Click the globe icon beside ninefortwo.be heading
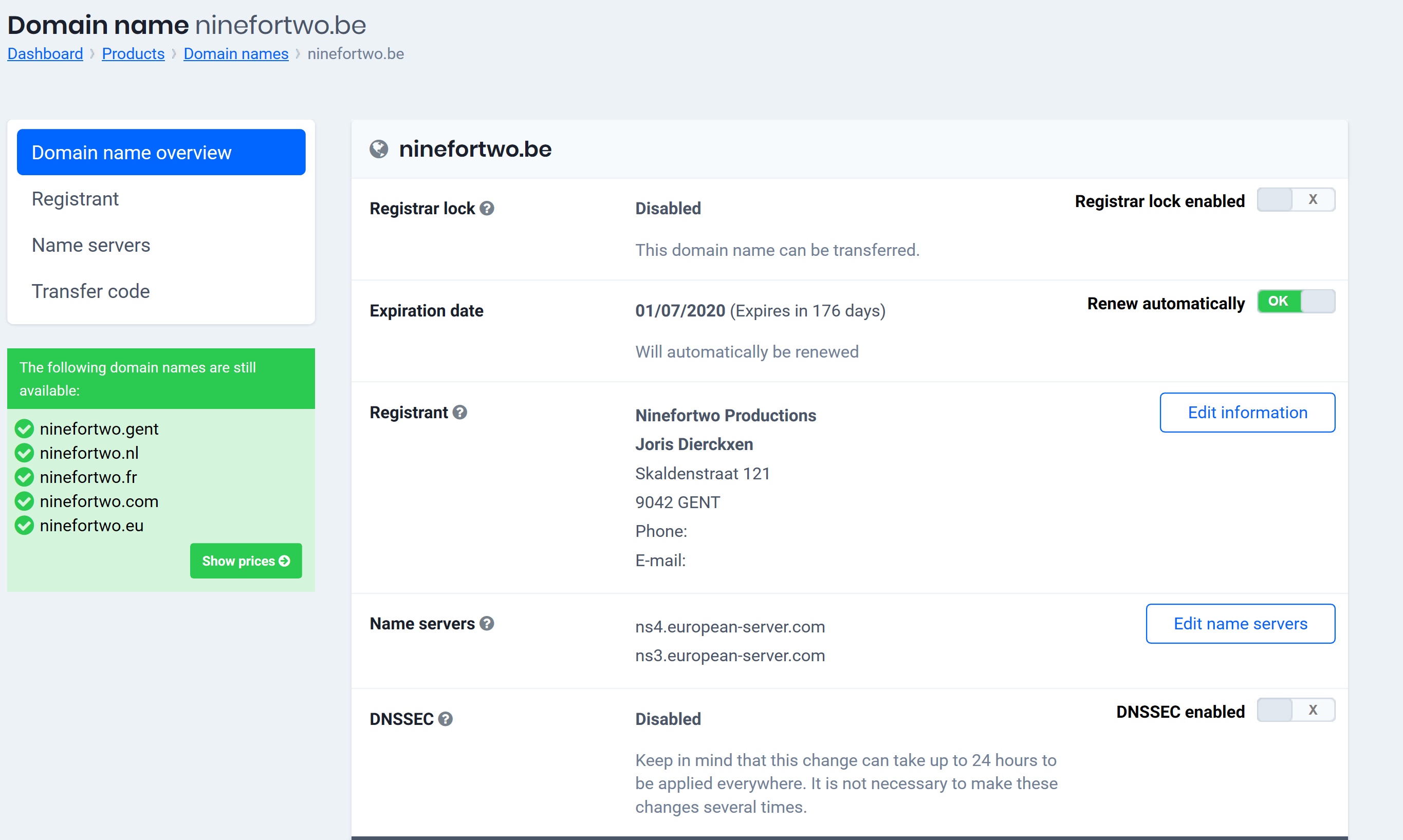 (379, 150)
